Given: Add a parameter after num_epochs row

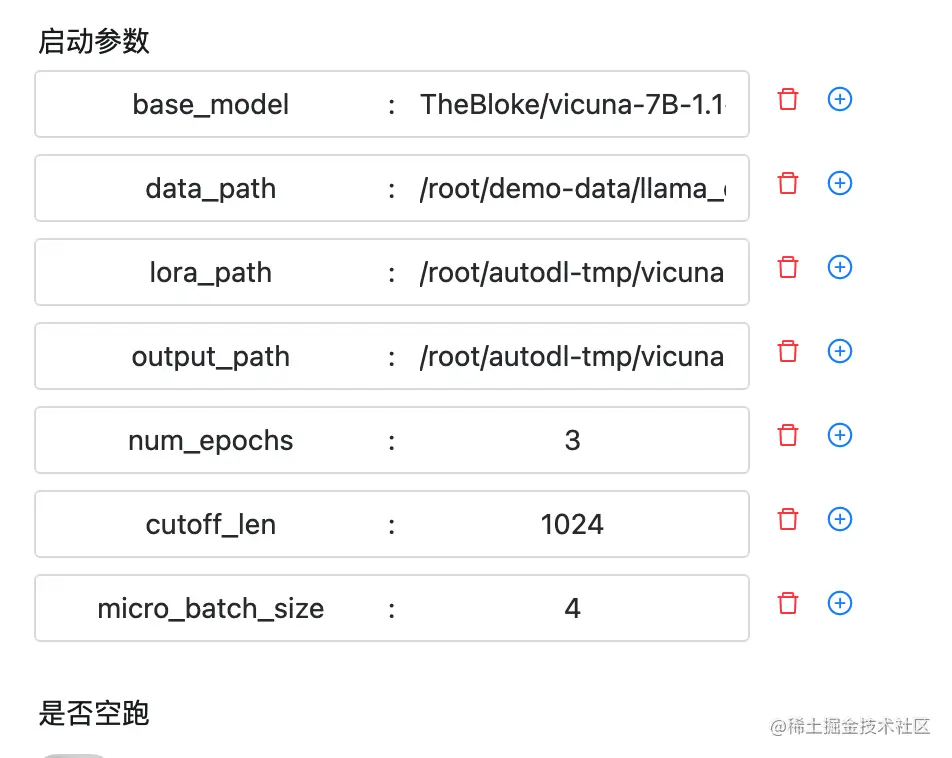Looking at the screenshot, I should click(x=840, y=435).
